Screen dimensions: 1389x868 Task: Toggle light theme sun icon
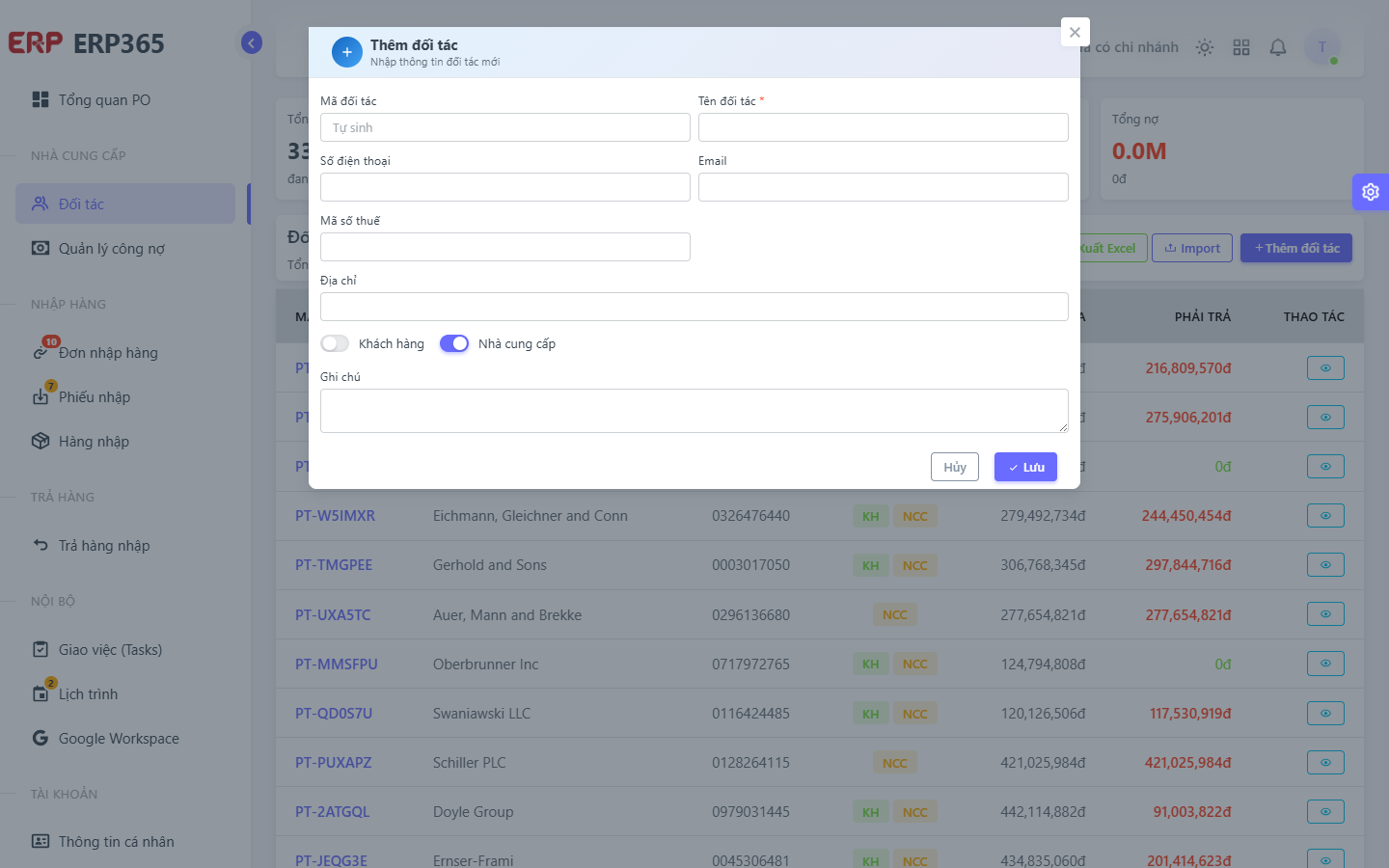click(1205, 47)
